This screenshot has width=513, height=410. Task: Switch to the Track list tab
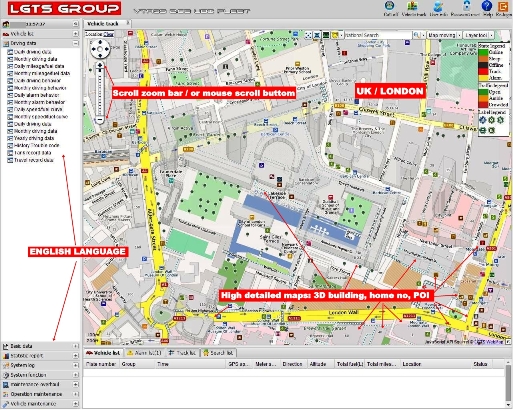[182, 353]
